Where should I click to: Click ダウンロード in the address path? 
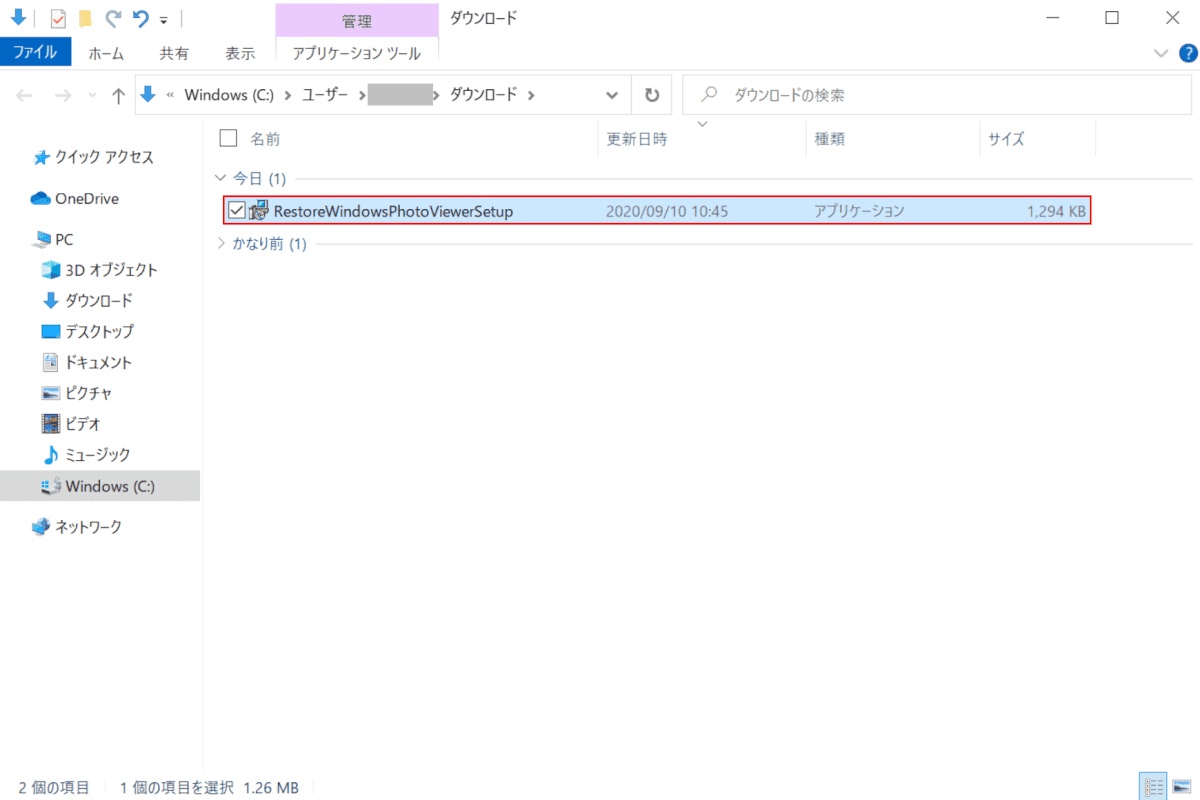tap(483, 95)
